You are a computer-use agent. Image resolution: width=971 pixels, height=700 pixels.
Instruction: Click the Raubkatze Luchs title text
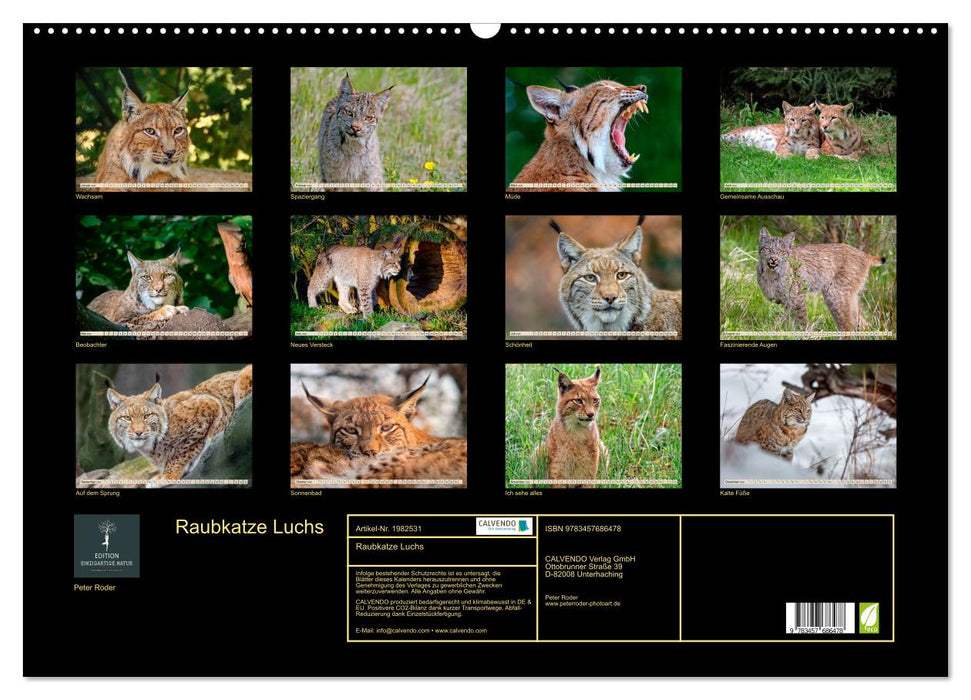(249, 527)
